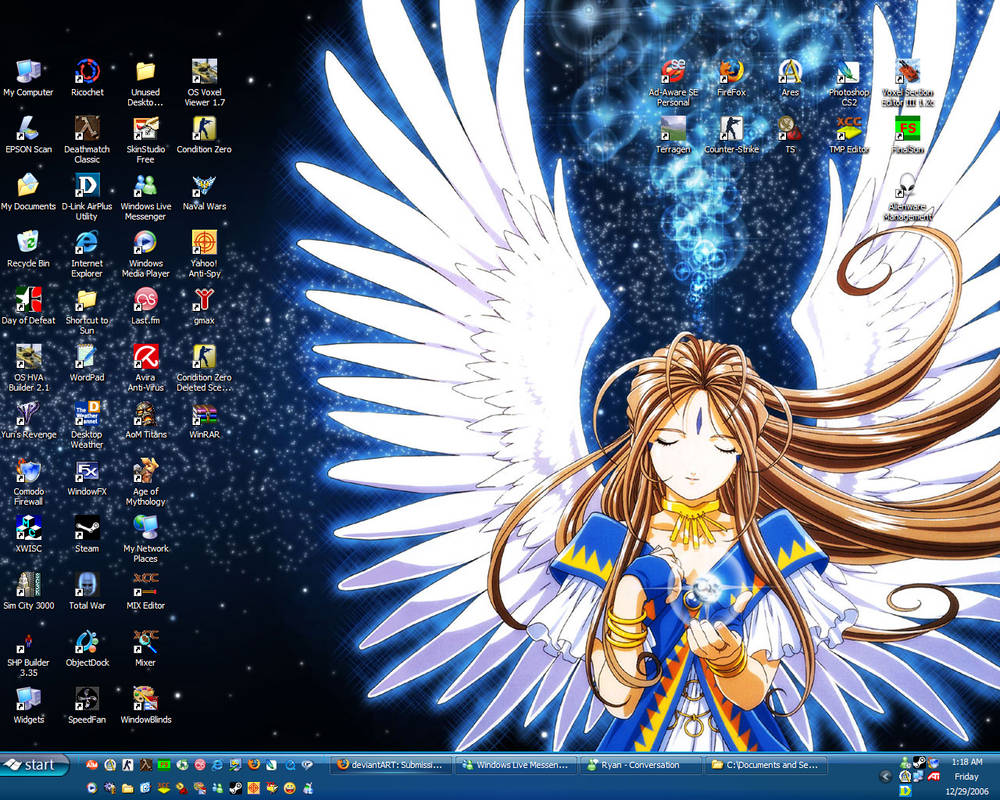The height and width of the screenshot is (800, 1000).
Task: Switch to Ryan - Conversation taskbar button
Action: pyautogui.click(x=641, y=765)
